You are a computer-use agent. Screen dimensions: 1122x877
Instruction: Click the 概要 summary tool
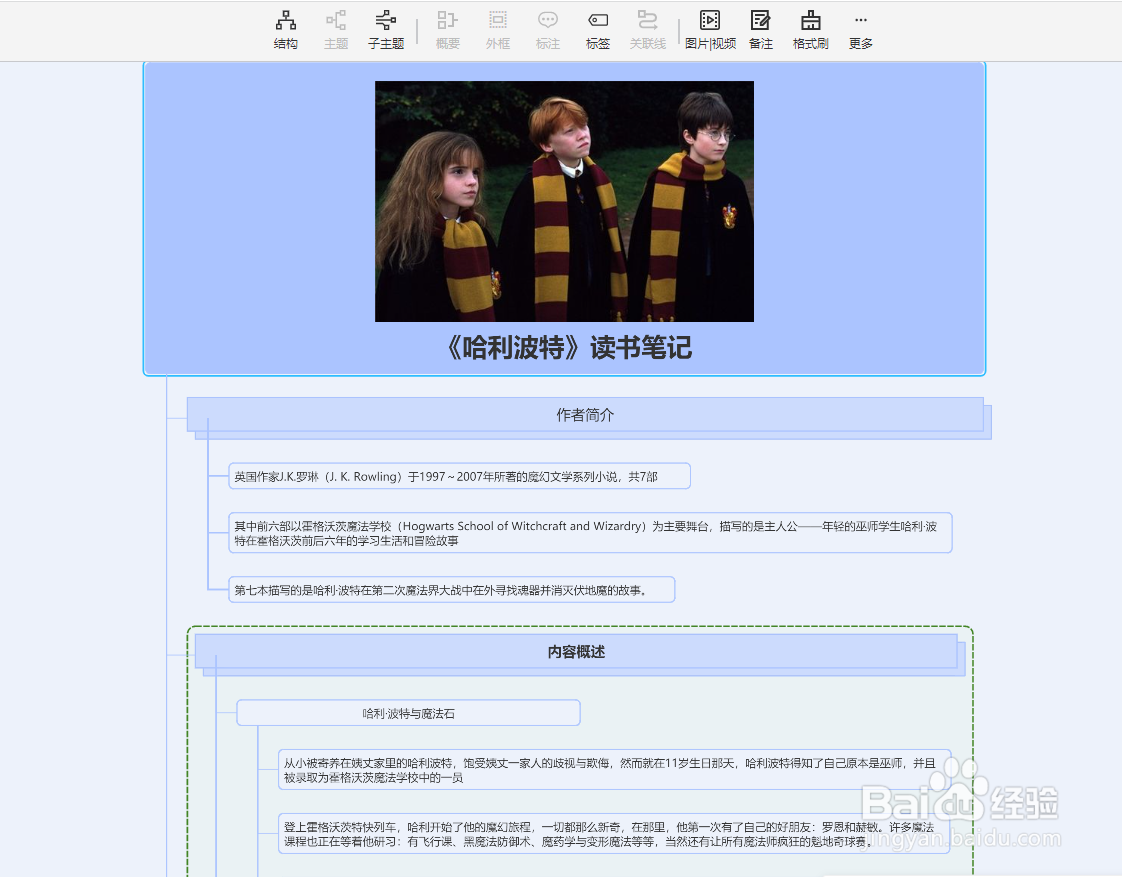pyautogui.click(x=447, y=30)
